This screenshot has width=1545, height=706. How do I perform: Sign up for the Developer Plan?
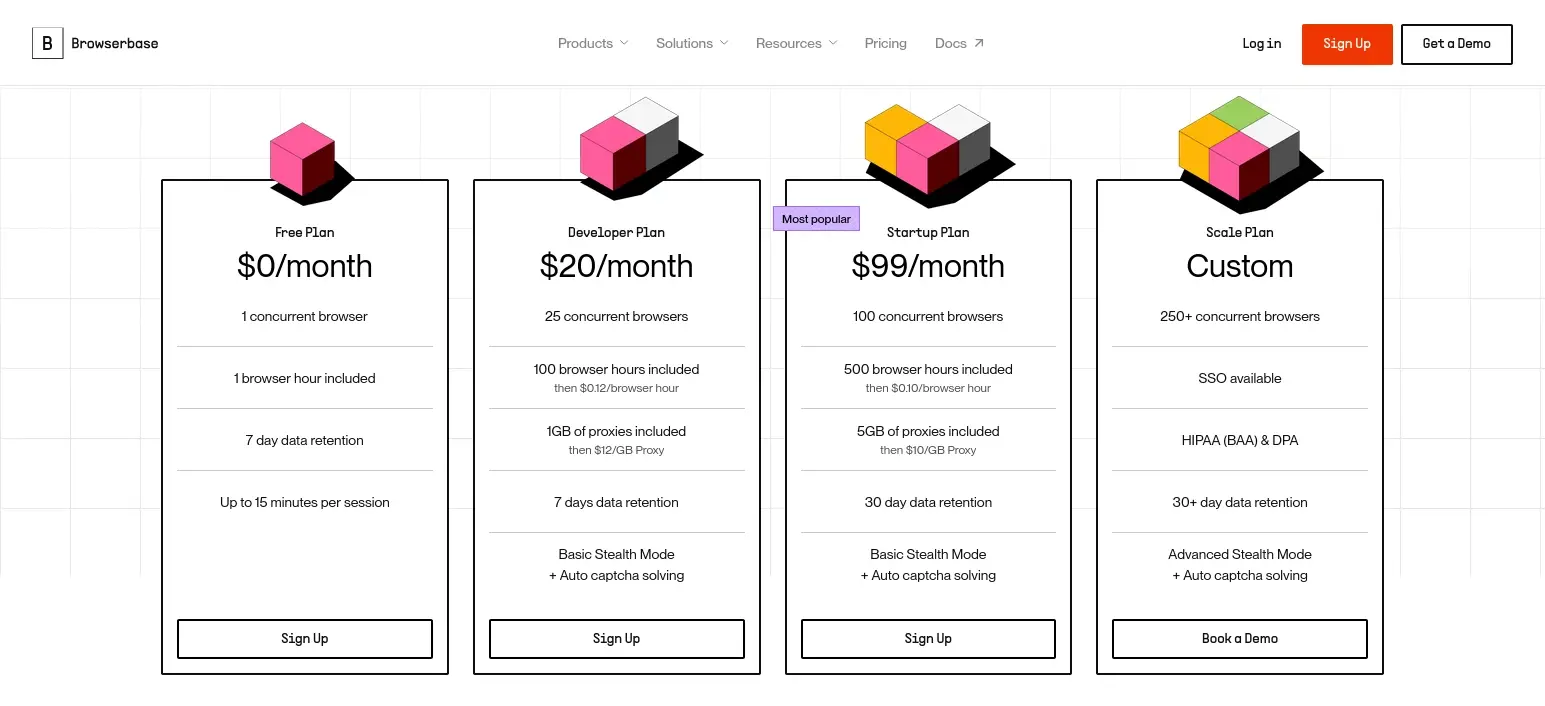(617, 639)
